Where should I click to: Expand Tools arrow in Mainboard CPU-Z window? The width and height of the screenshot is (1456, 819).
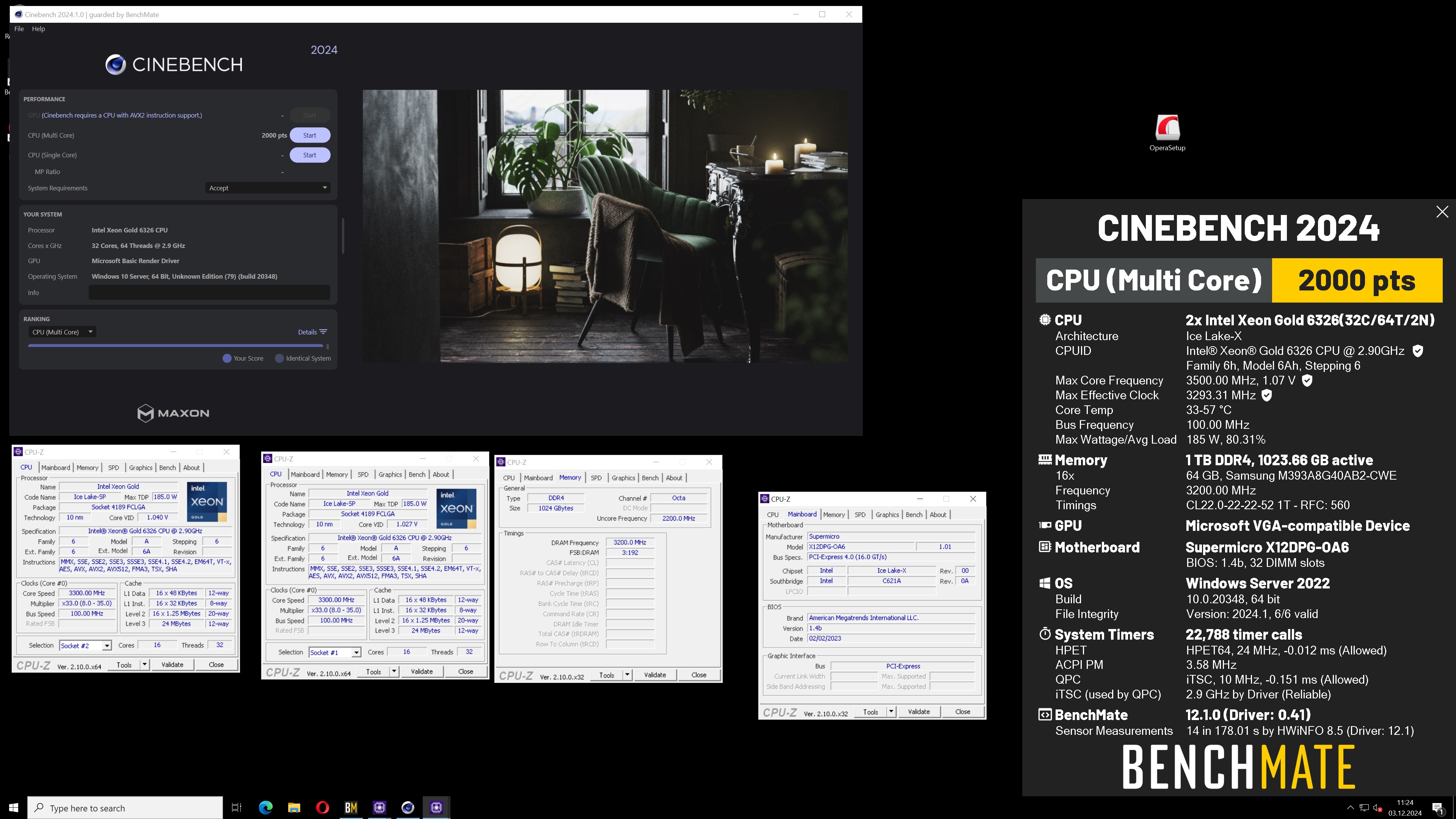coord(891,712)
